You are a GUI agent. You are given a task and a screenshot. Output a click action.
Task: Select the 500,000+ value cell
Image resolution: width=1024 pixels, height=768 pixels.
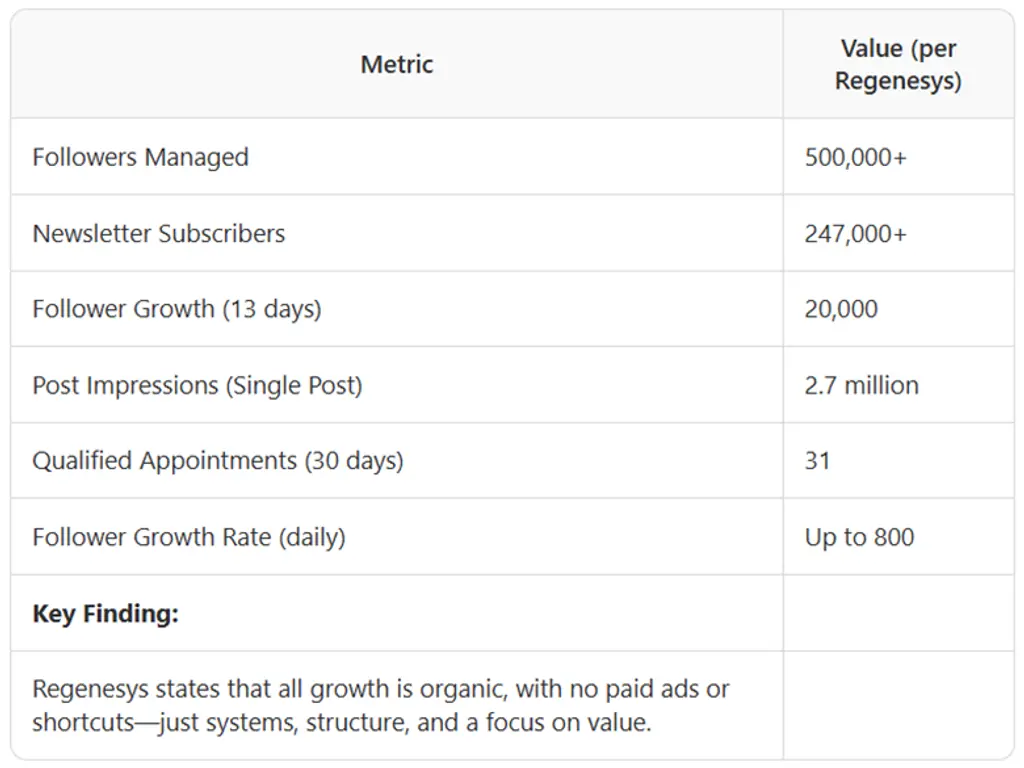coord(856,157)
